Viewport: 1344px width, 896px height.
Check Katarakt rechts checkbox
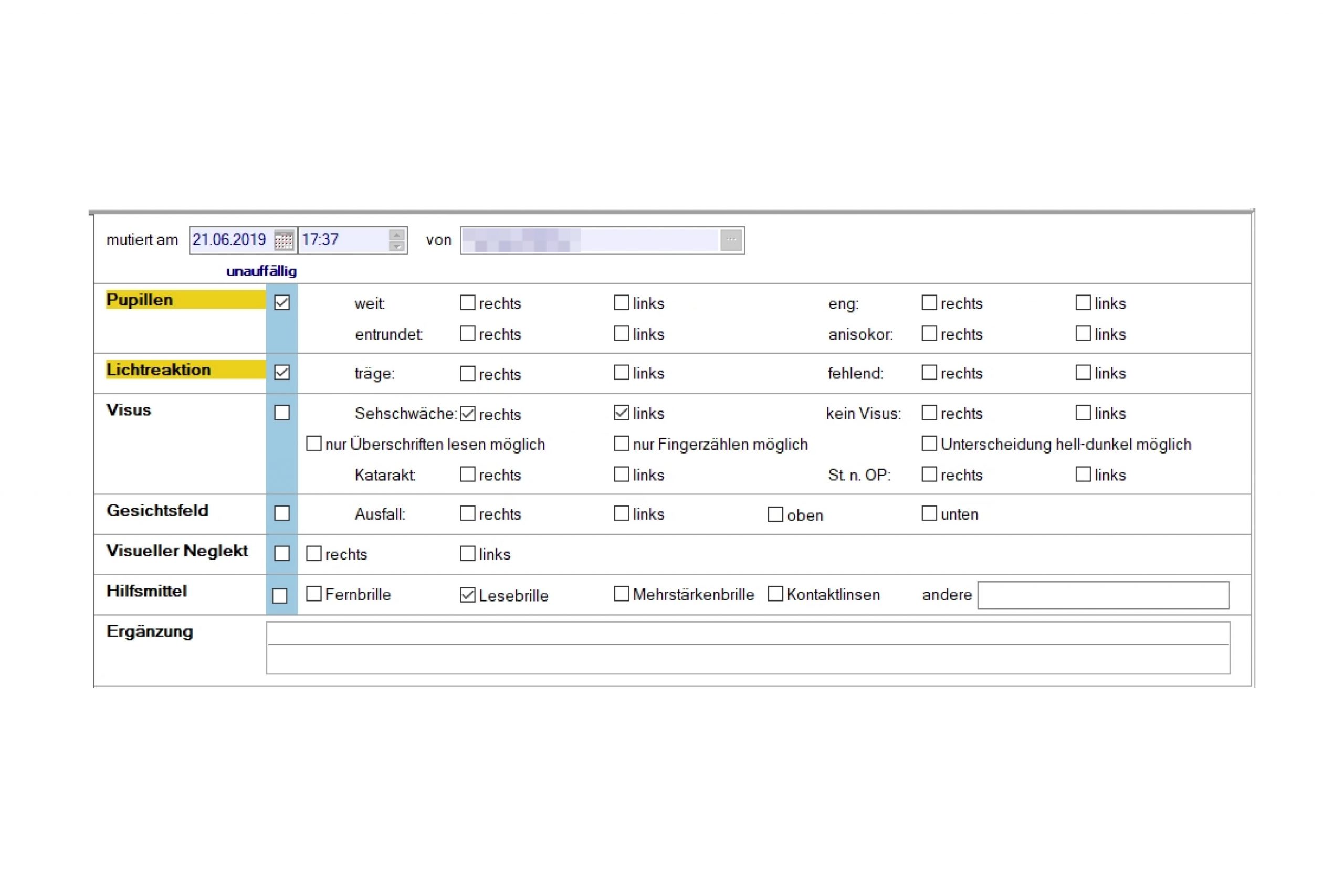pos(467,475)
